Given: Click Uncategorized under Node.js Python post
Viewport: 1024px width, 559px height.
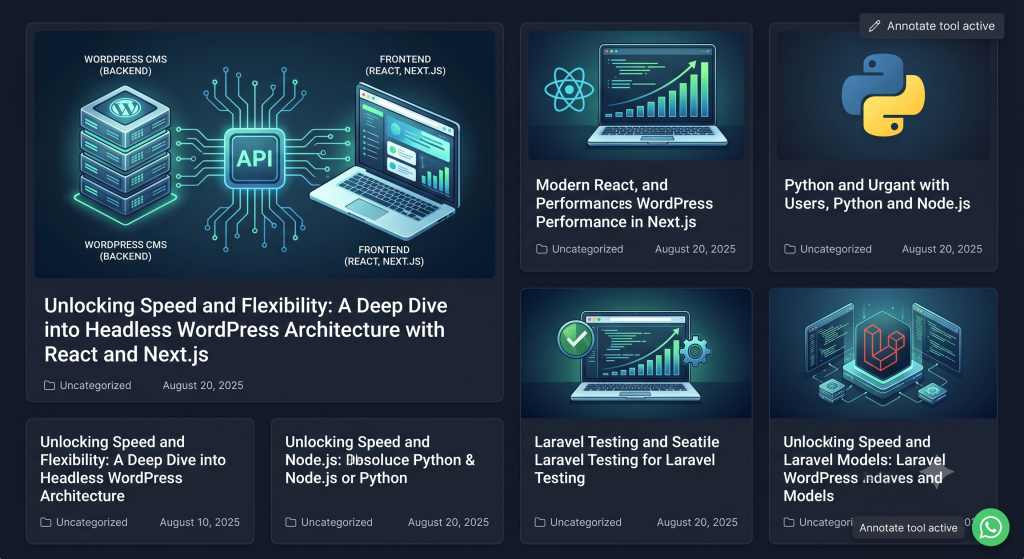Looking at the screenshot, I should tap(336, 522).
